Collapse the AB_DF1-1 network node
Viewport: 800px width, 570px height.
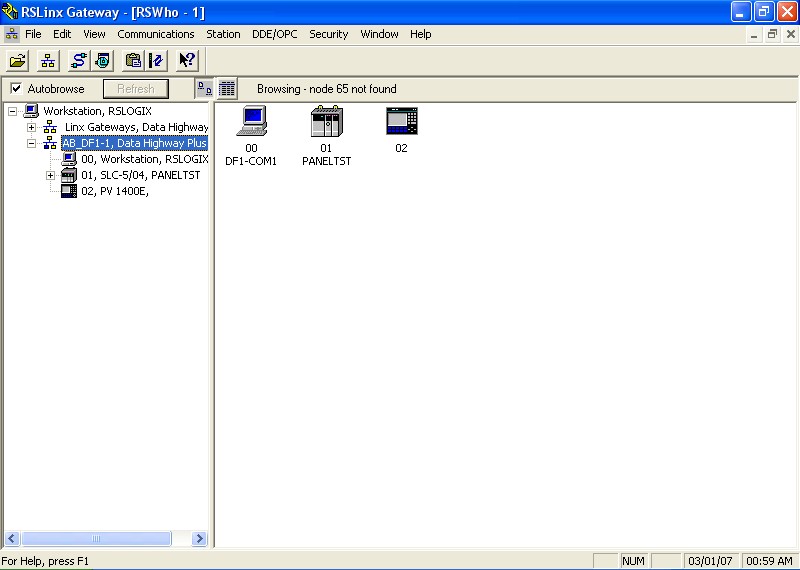tap(31, 143)
